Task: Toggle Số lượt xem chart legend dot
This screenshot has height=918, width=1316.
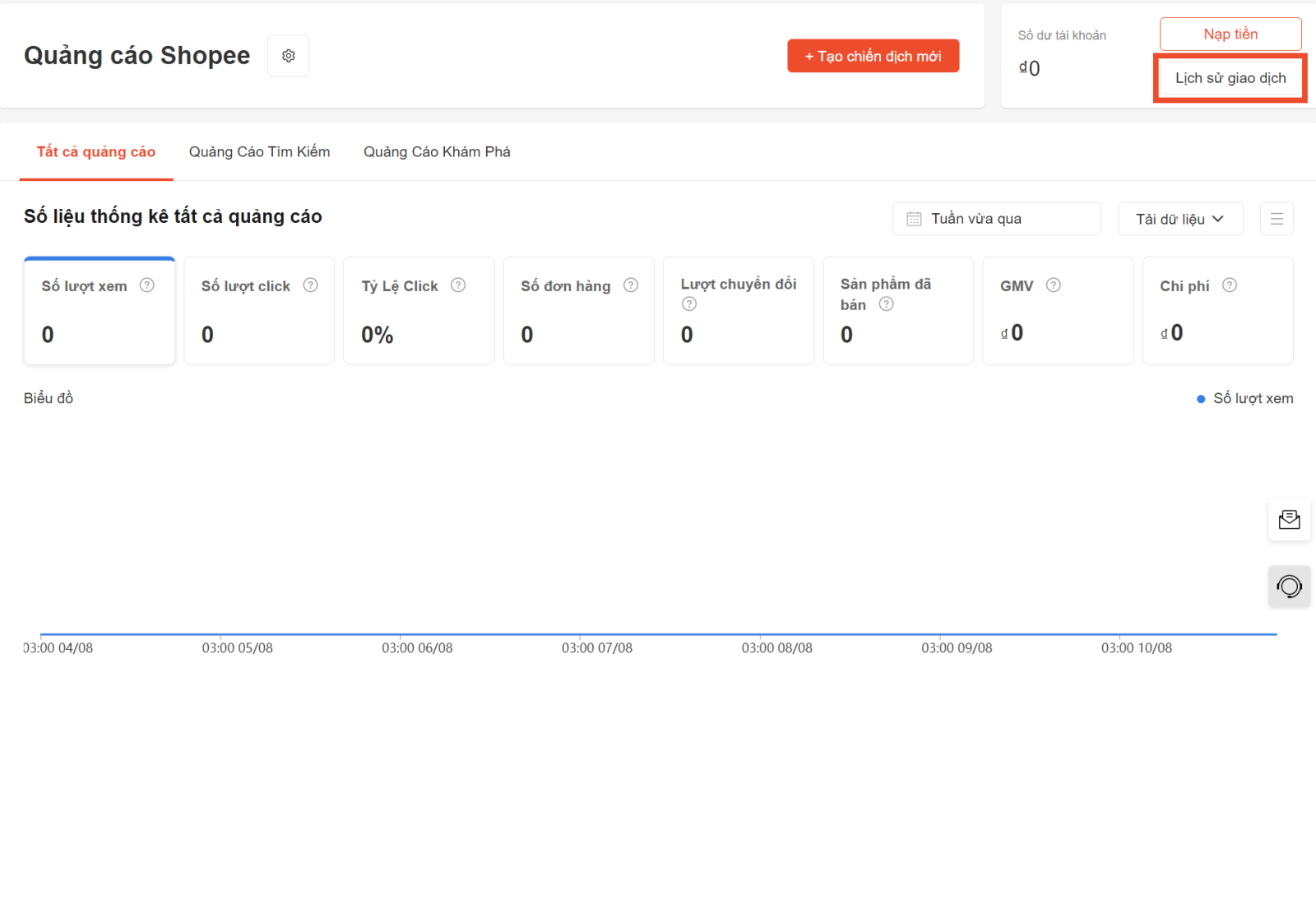Action: [x=1201, y=399]
